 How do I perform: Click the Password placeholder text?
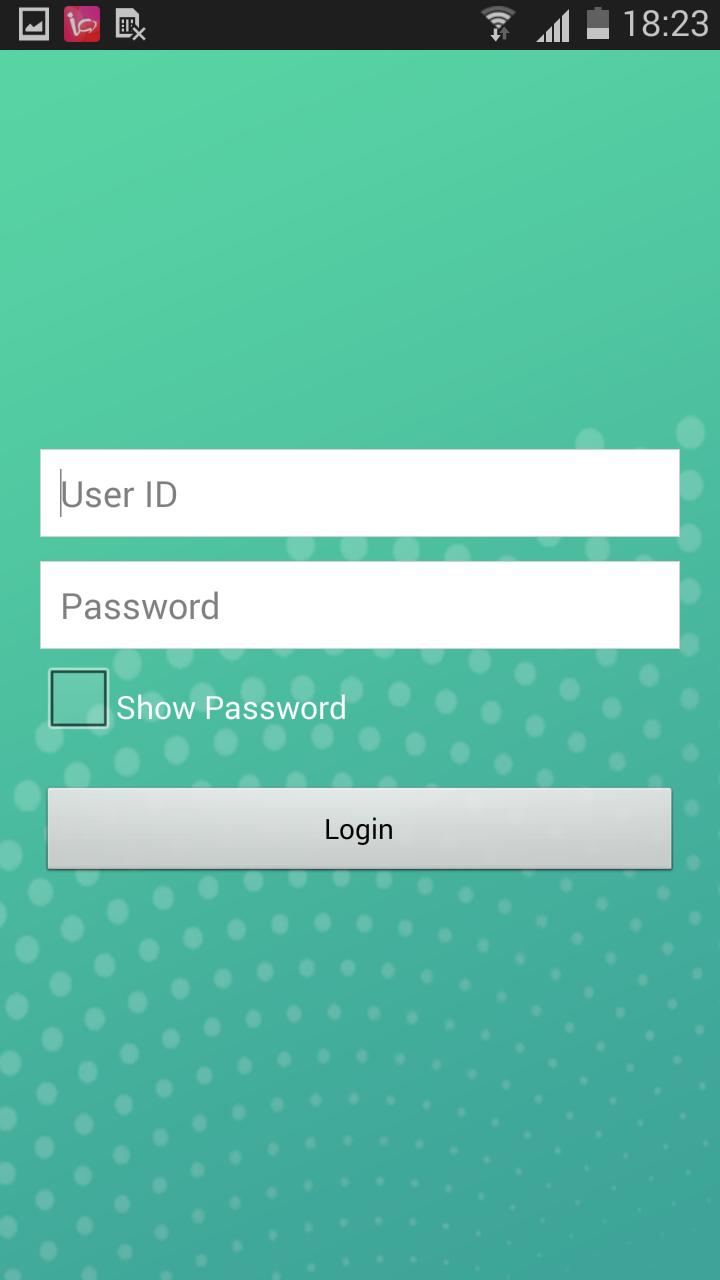coord(140,606)
